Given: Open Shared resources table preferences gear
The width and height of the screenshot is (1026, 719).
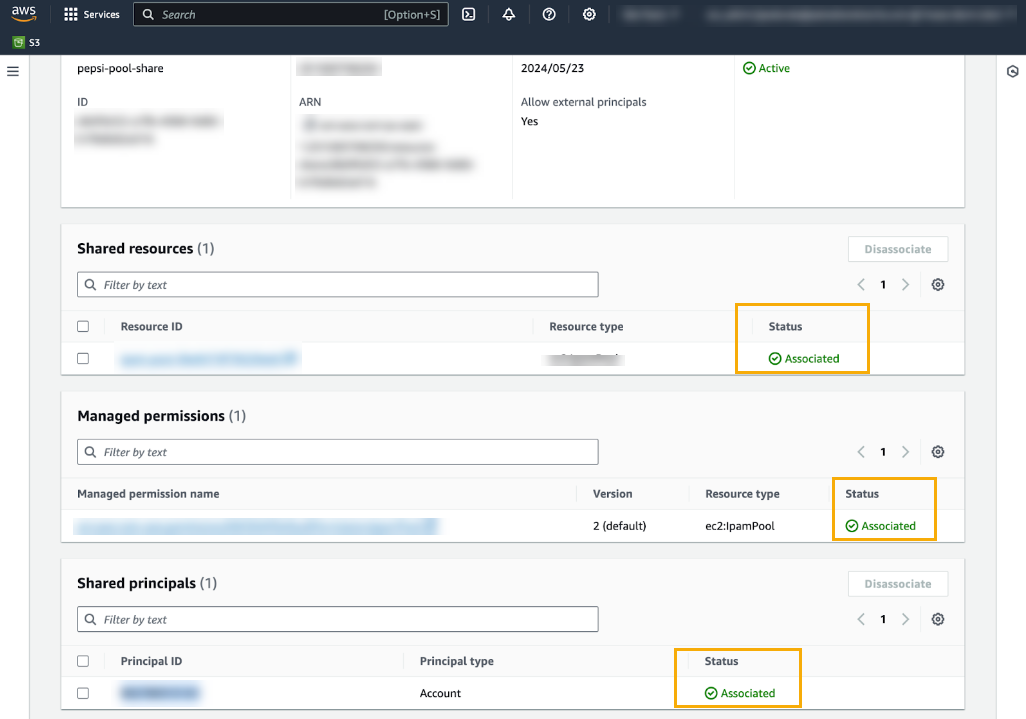Looking at the screenshot, I should pos(937,285).
